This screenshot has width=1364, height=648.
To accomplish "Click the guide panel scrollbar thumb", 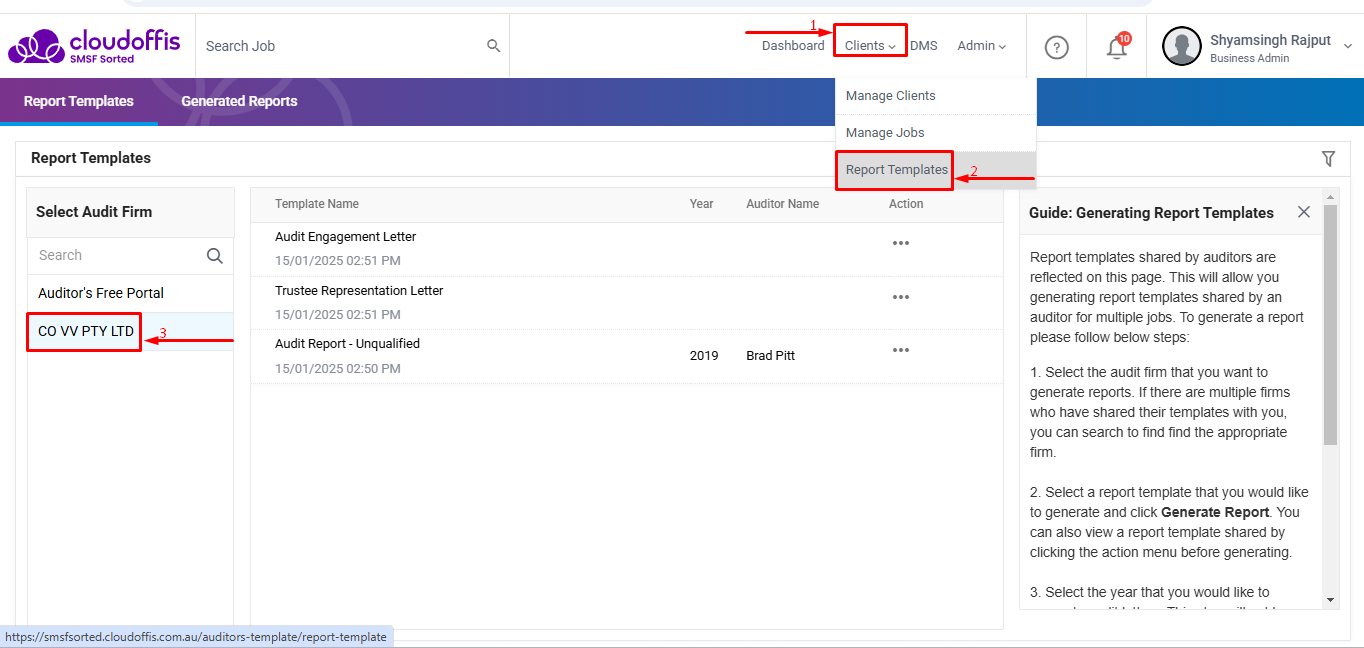I will (x=1330, y=325).
